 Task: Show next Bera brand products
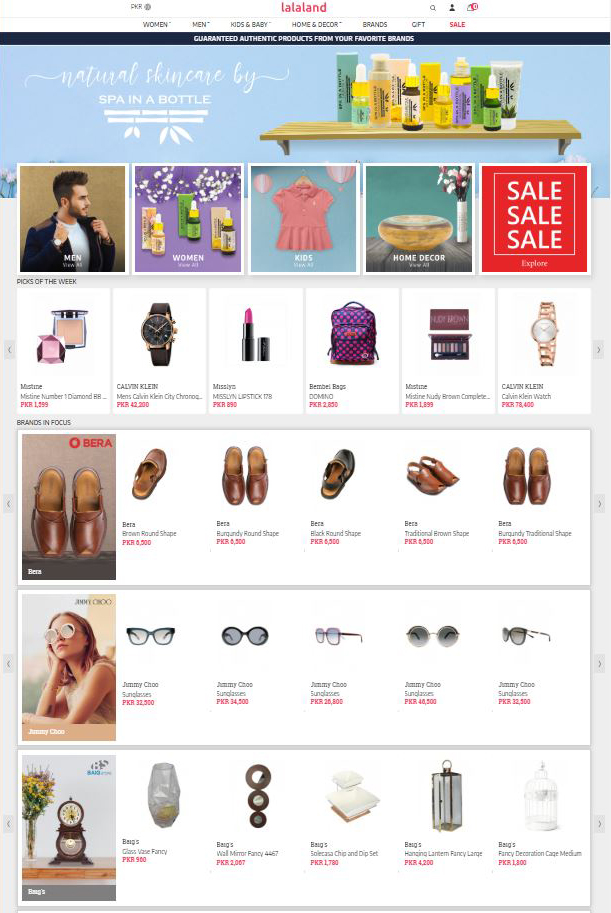(x=599, y=504)
